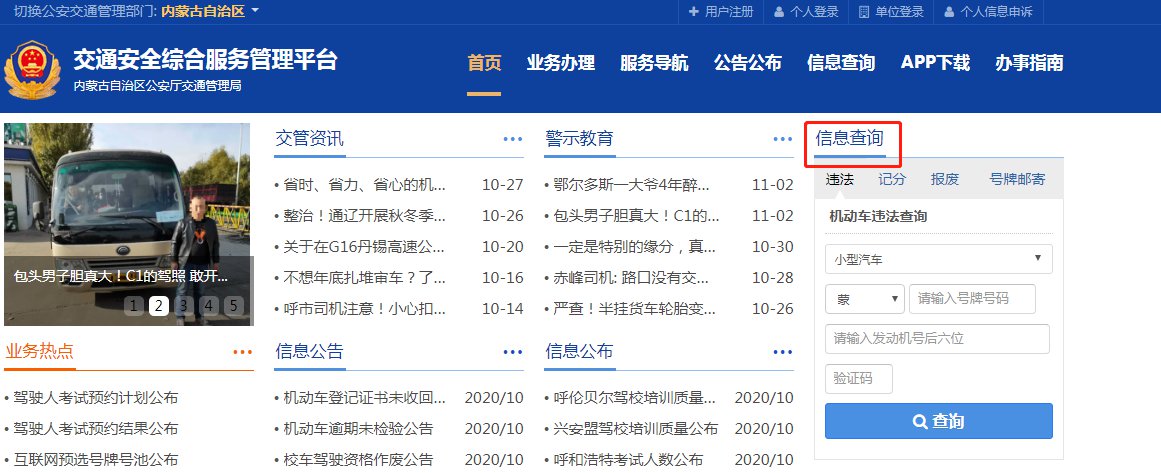Open the APP下载 navigation item
Image resolution: width=1161 pixels, height=473 pixels.
tap(935, 63)
